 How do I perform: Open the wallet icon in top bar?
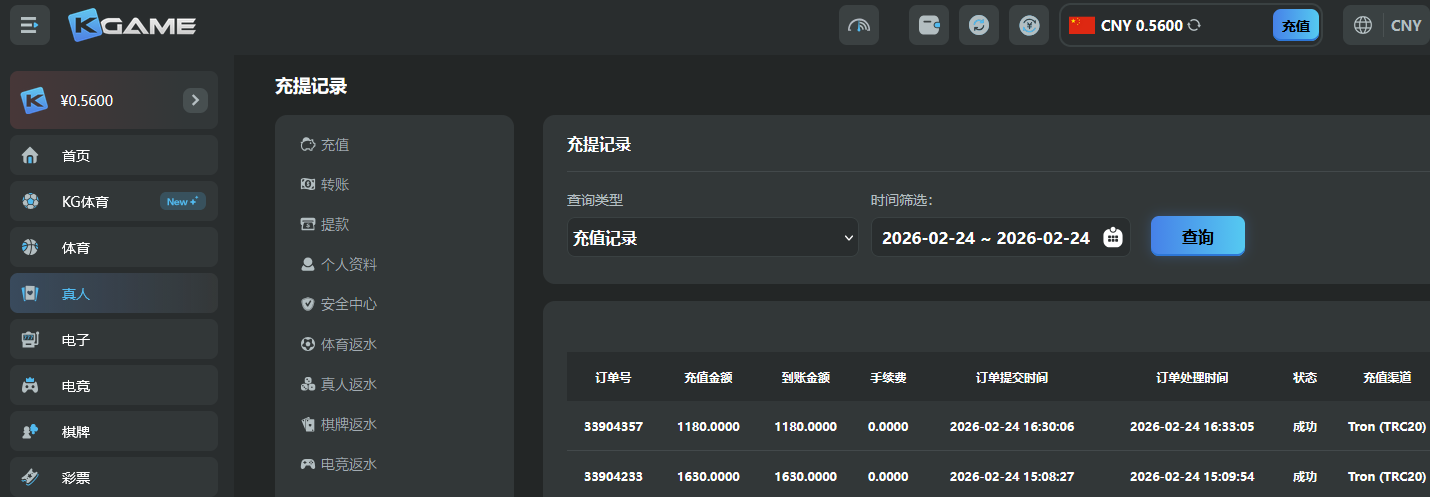tap(928, 25)
